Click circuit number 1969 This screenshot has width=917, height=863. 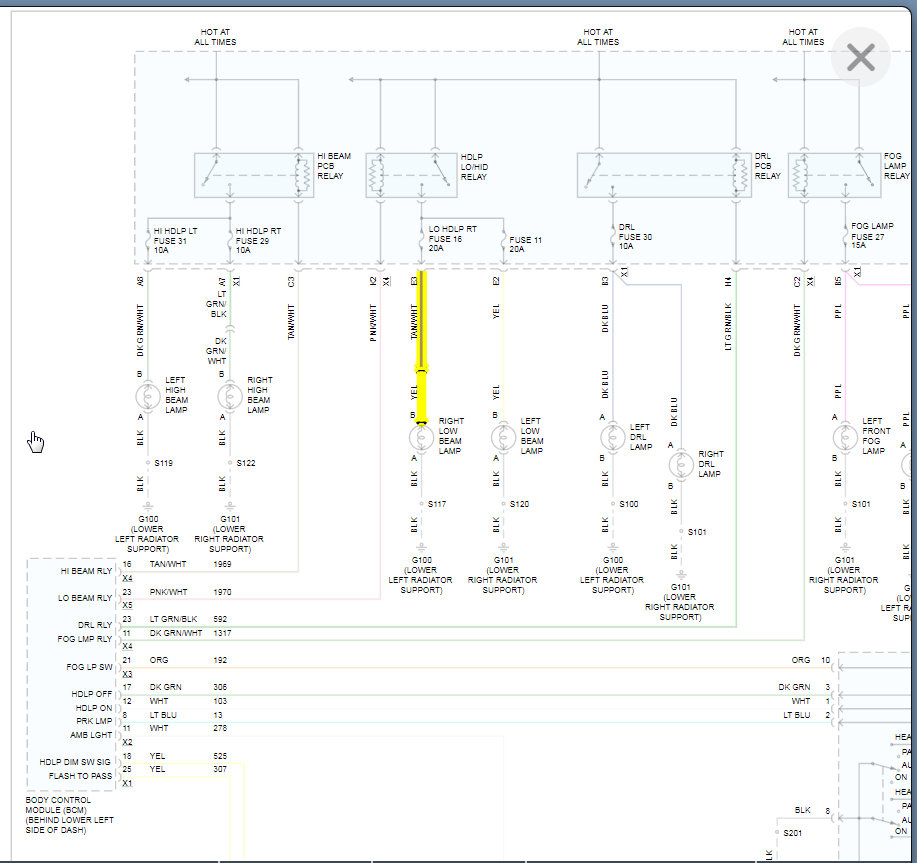tap(222, 564)
